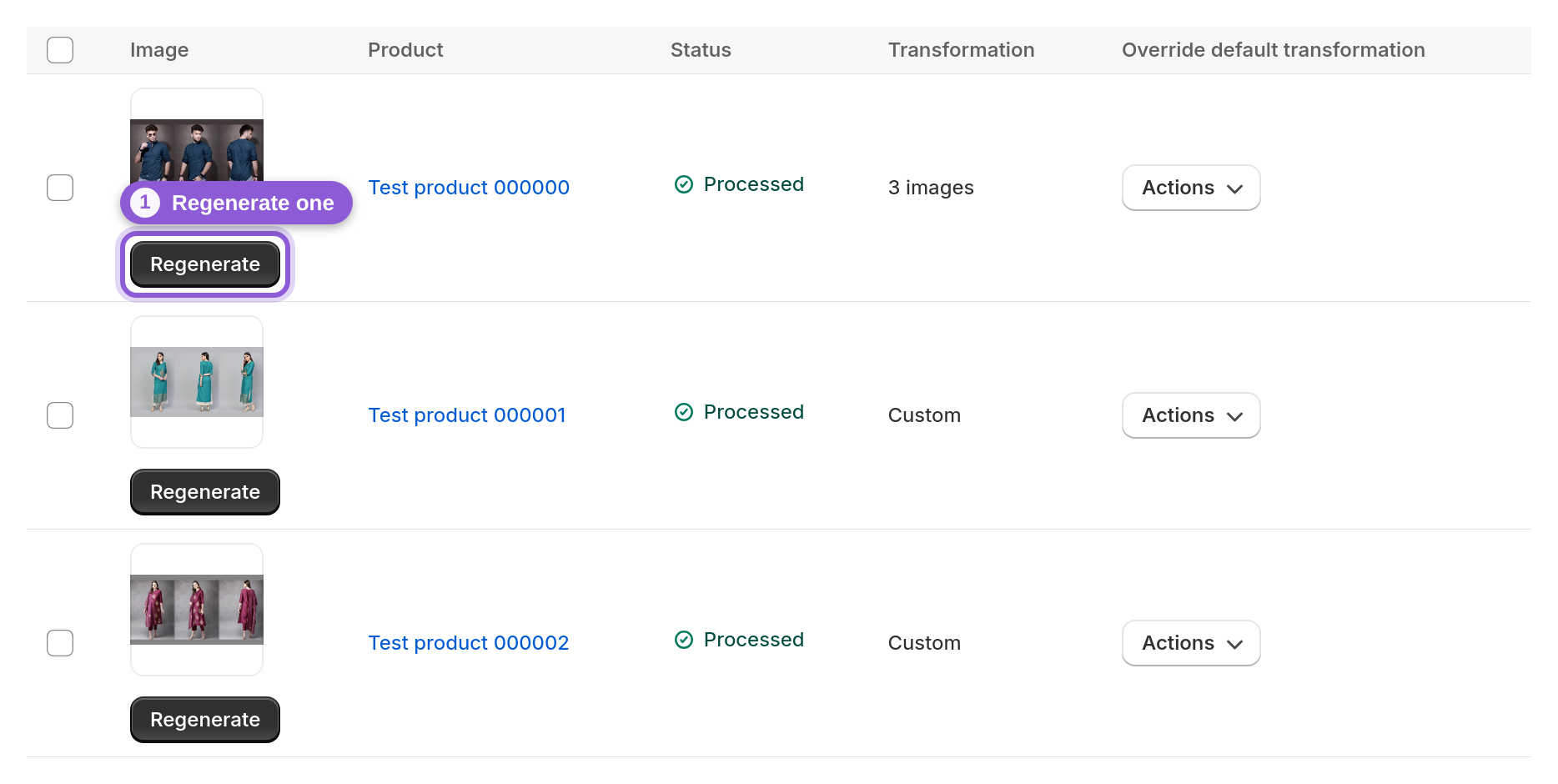
Task: Click Regenerate under Test product 000000 image
Action: (205, 264)
